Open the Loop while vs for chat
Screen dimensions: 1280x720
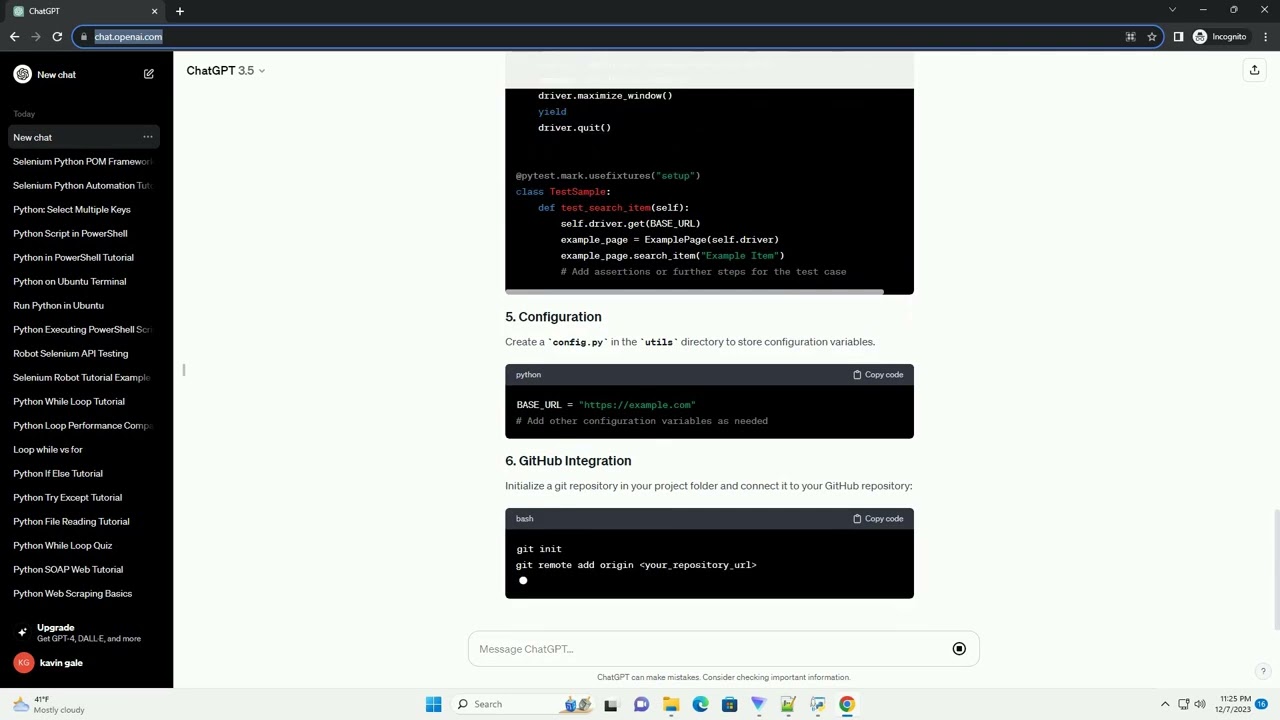[x=84, y=449]
